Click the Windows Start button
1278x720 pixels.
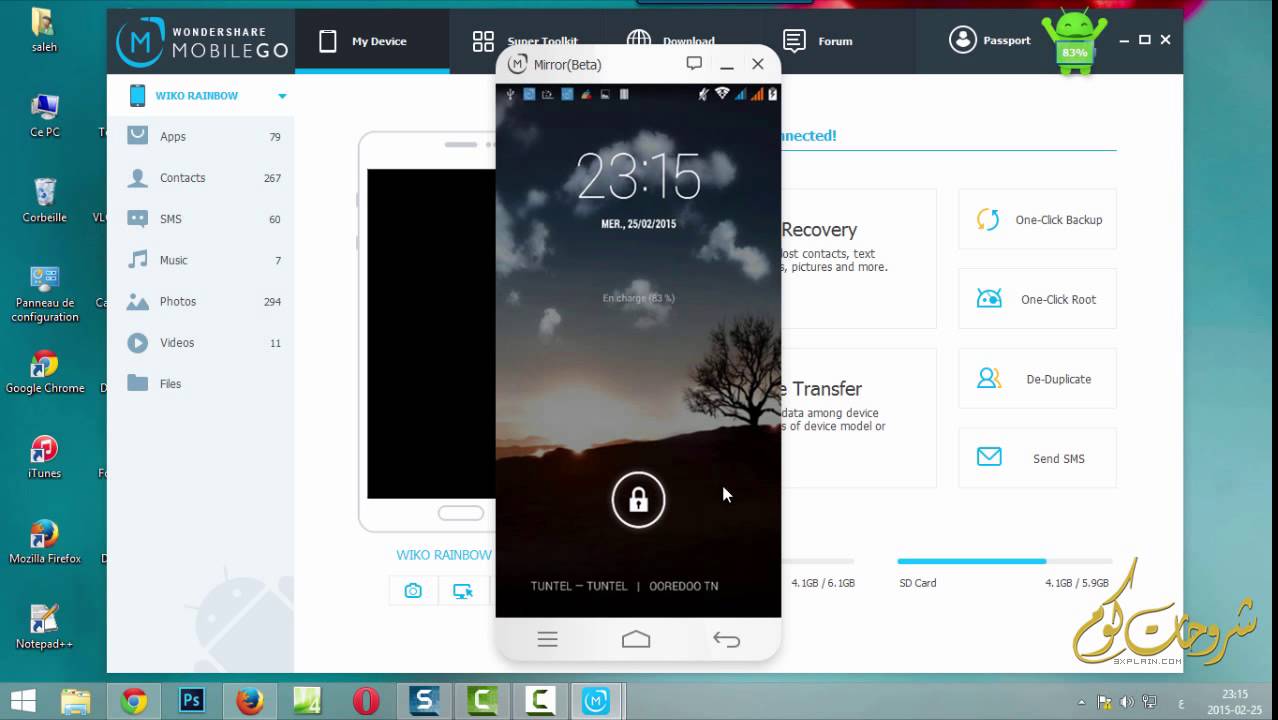pos(25,701)
